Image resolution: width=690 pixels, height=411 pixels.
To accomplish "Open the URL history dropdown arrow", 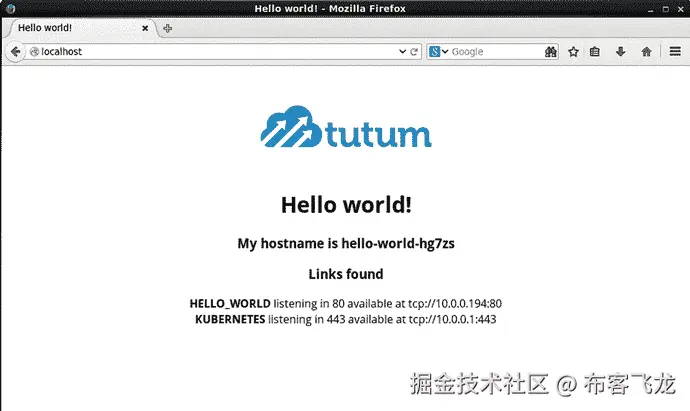I will point(402,51).
